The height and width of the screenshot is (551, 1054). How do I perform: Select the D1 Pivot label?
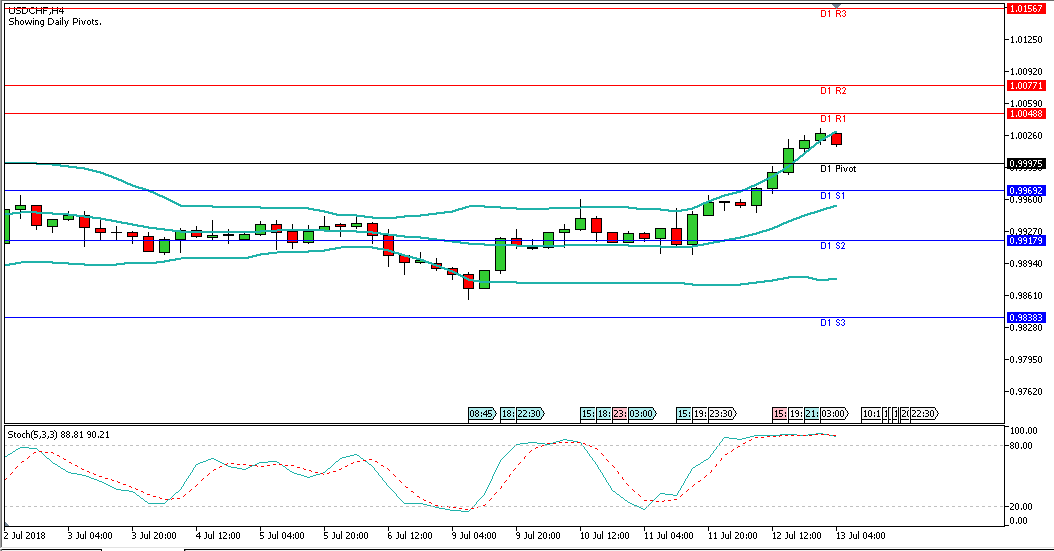tap(837, 169)
